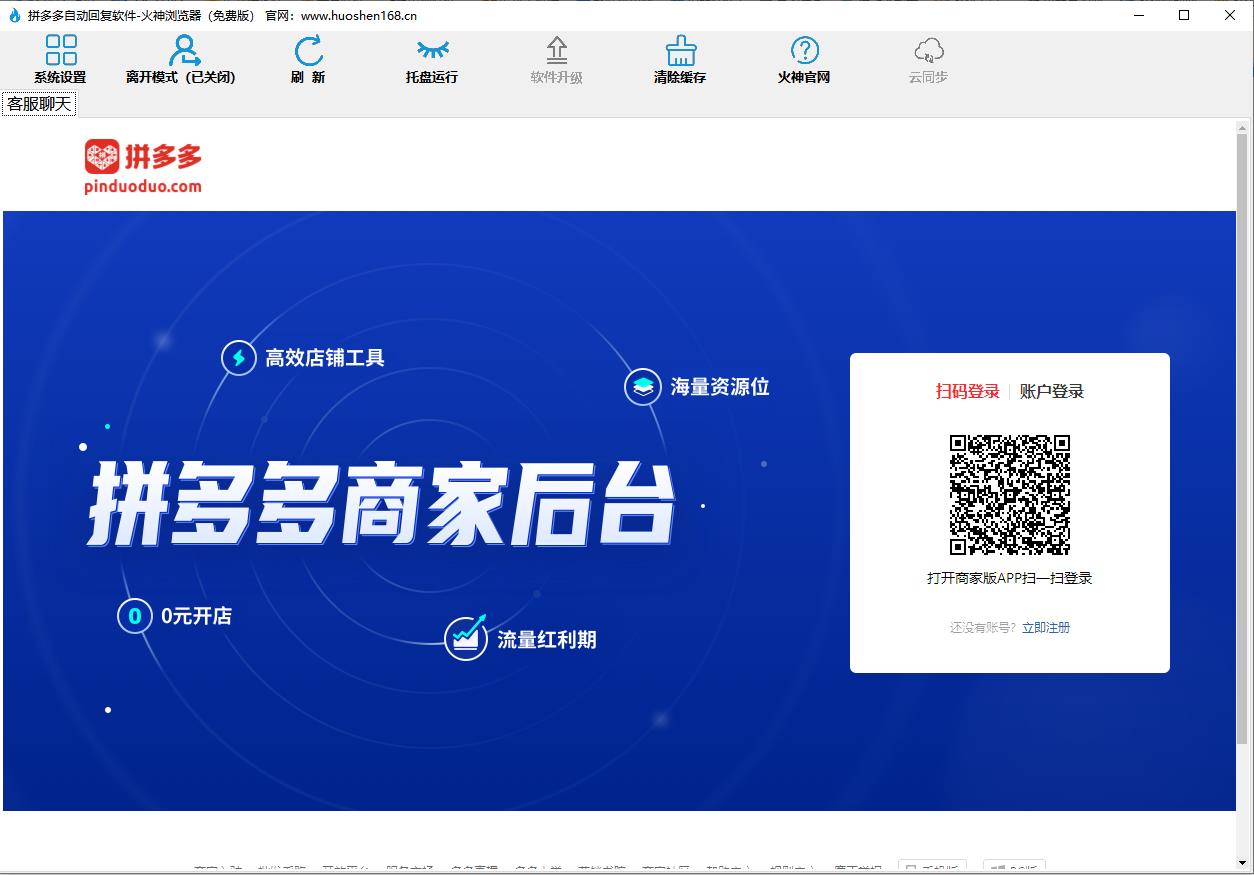Click the 云同步 cloud sync icon
Image resolution: width=1254 pixels, height=875 pixels.
click(928, 49)
